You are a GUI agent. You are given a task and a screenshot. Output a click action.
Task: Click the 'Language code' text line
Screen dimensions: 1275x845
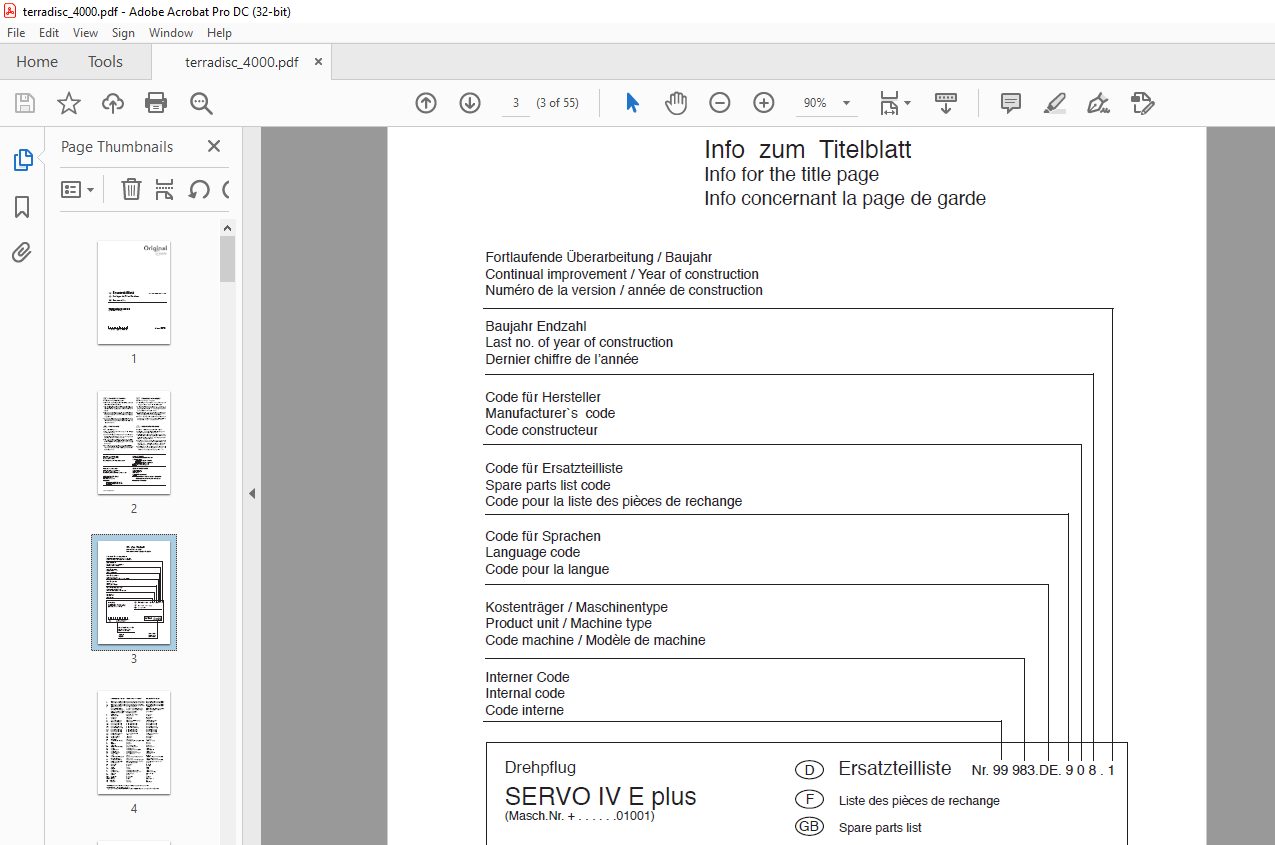[533, 552]
